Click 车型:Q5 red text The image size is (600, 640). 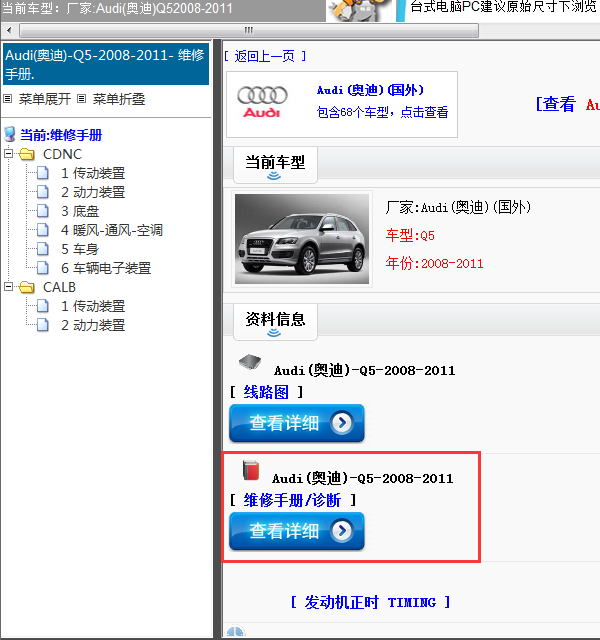pos(410,236)
